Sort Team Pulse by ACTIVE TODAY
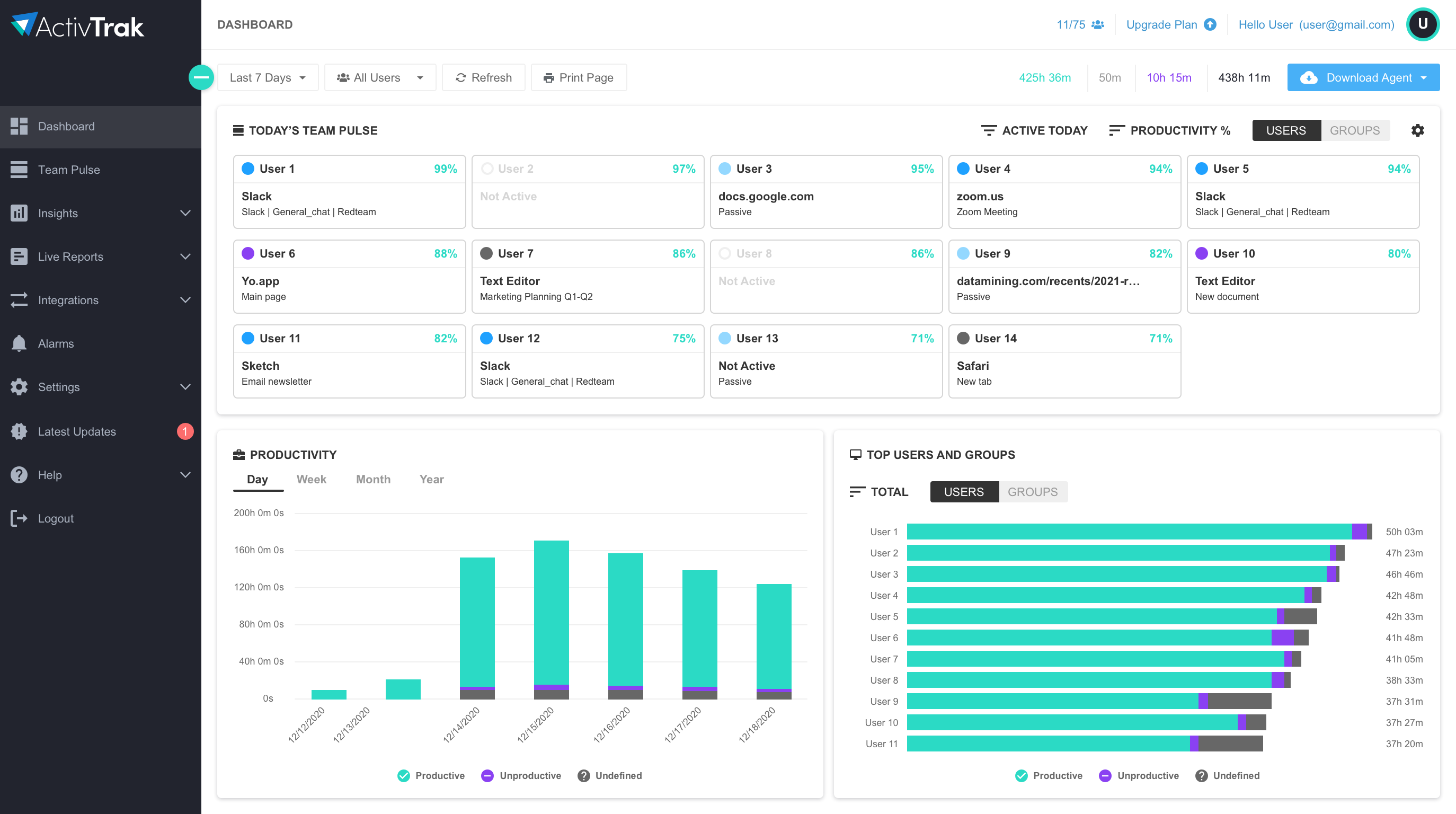 [x=1034, y=130]
